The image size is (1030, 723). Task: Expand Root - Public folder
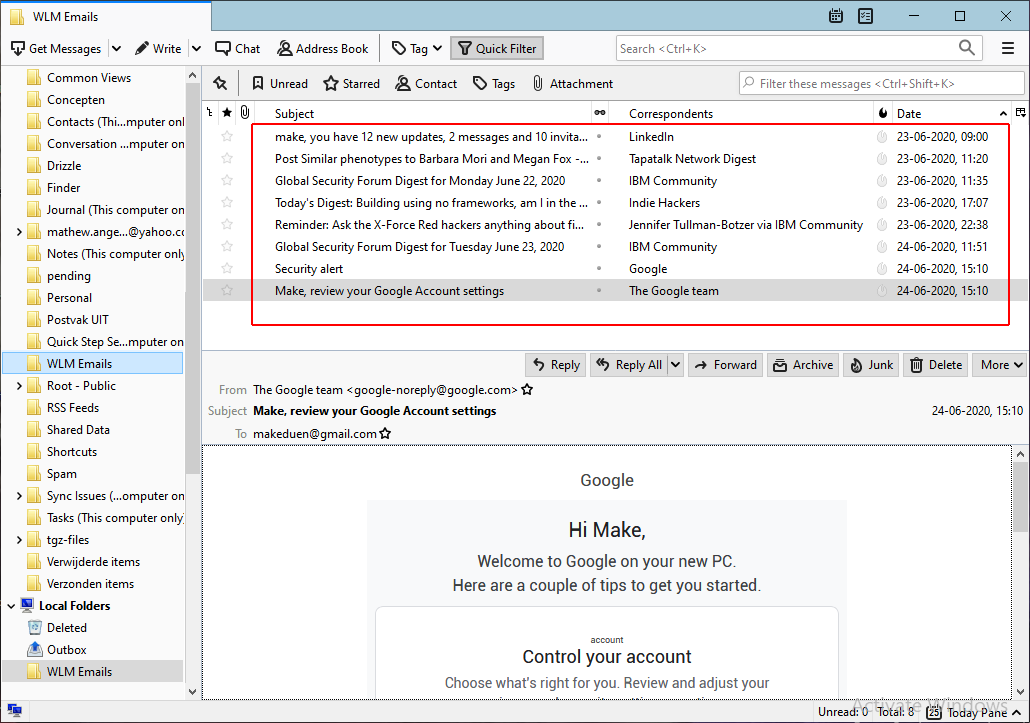(x=19, y=385)
